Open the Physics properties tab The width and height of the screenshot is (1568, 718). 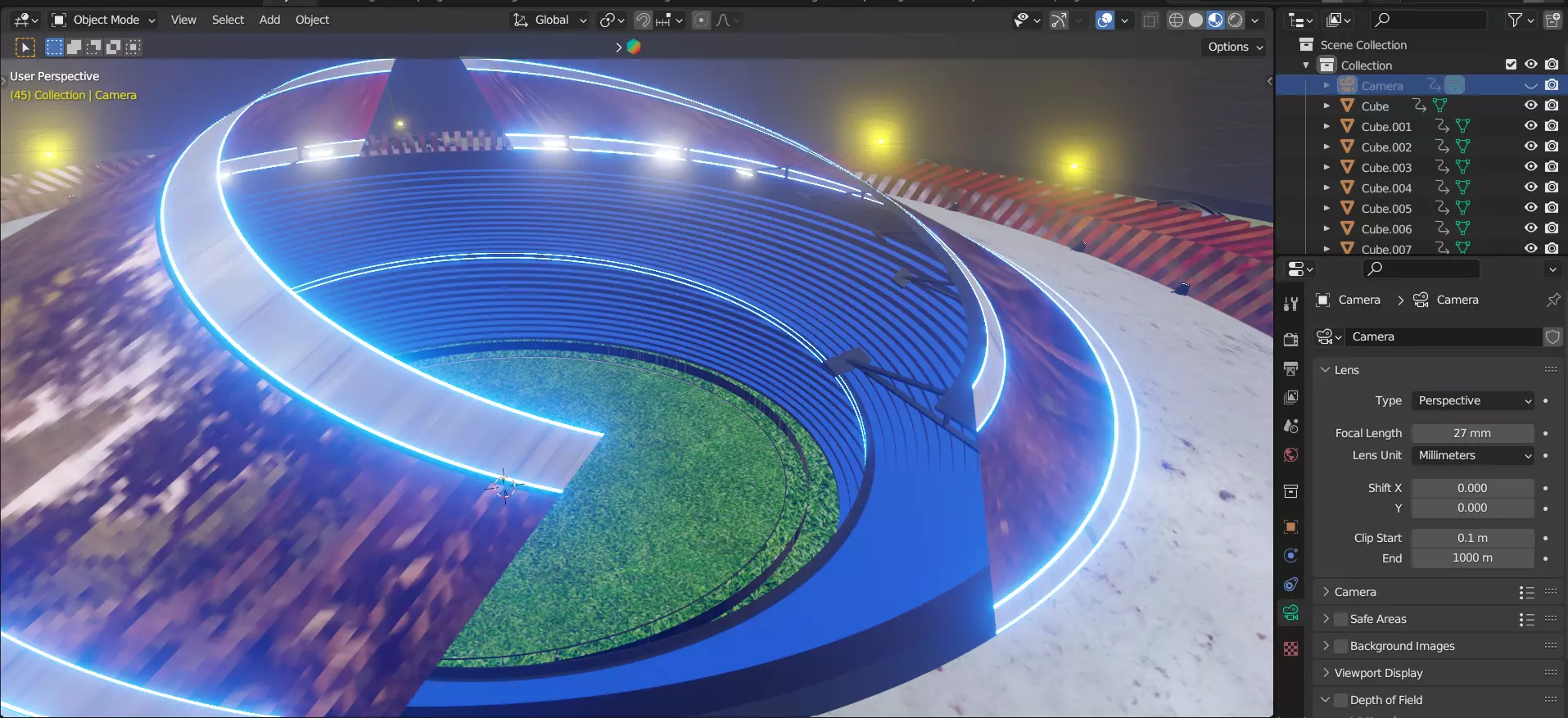1291,556
